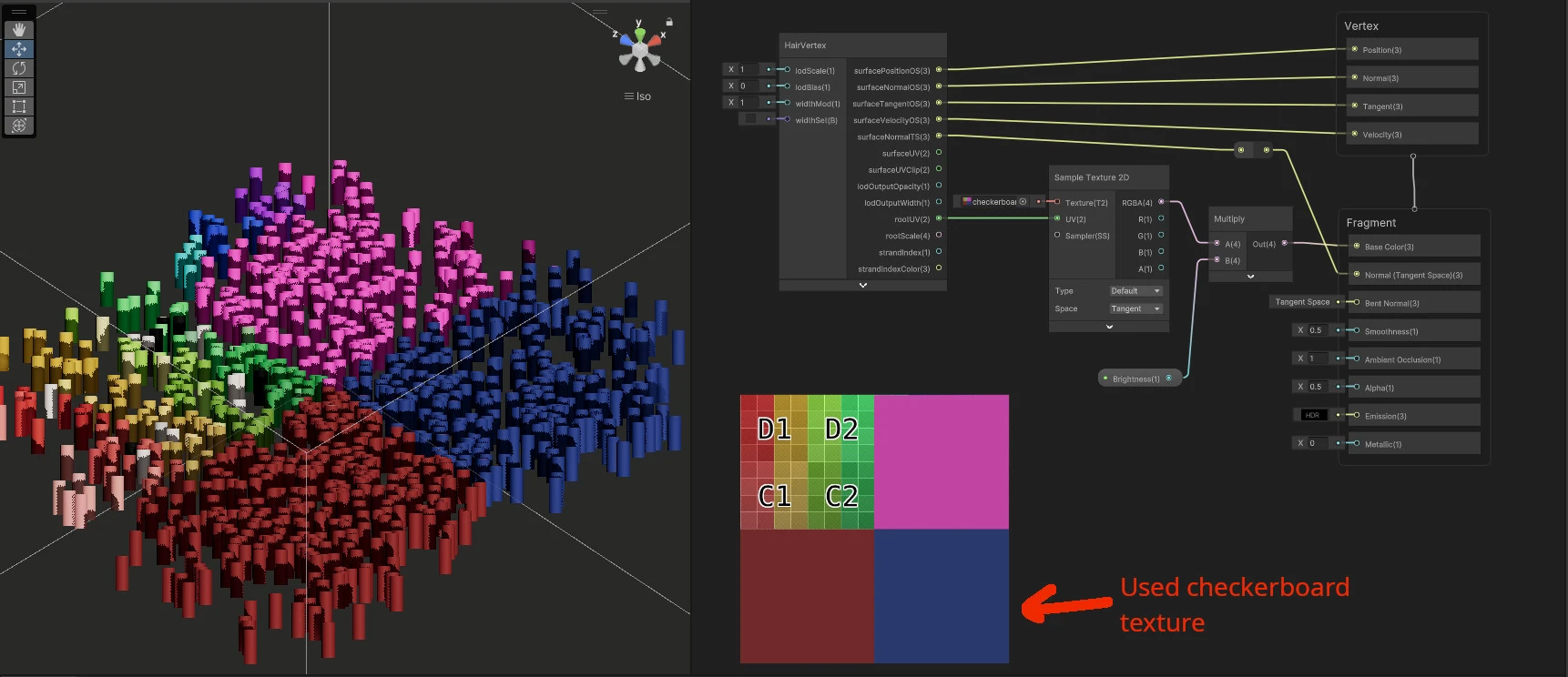Select the Sample Texture 2D node title

point(1092,177)
